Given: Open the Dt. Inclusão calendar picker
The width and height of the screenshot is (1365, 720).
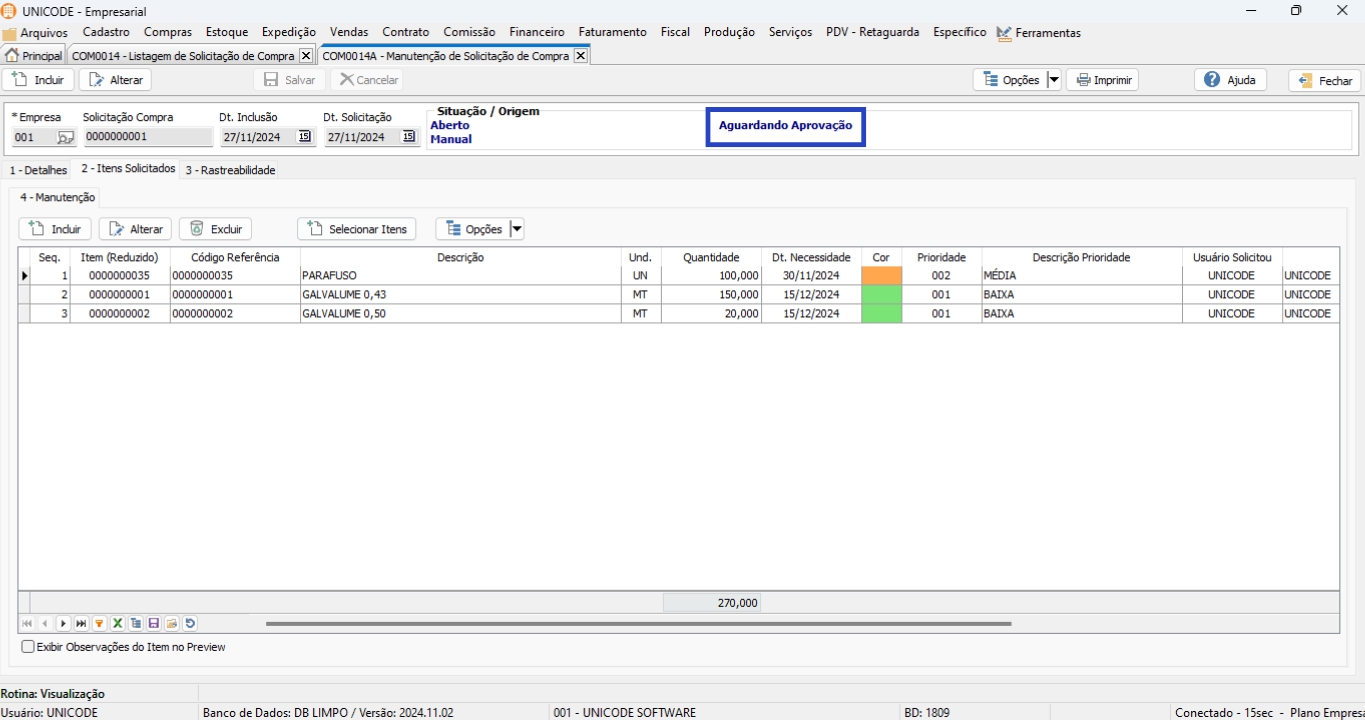Looking at the screenshot, I should point(305,137).
